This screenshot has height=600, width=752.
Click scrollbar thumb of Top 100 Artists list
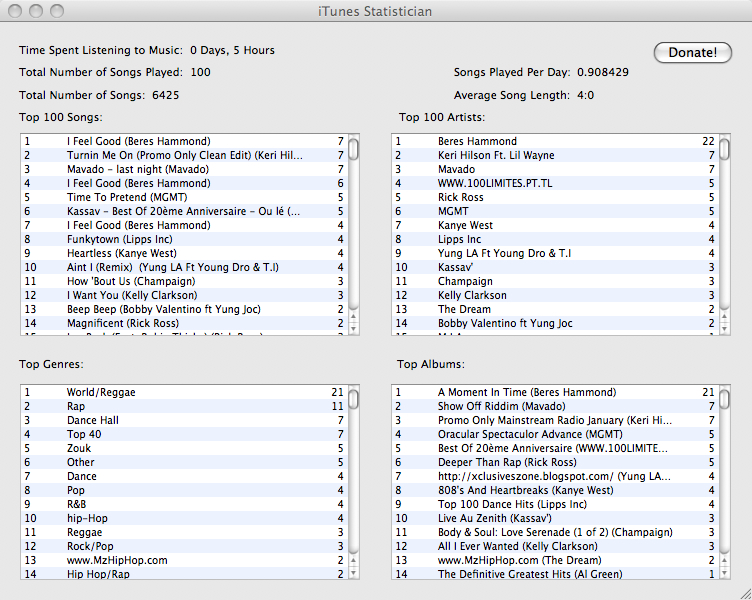point(725,148)
